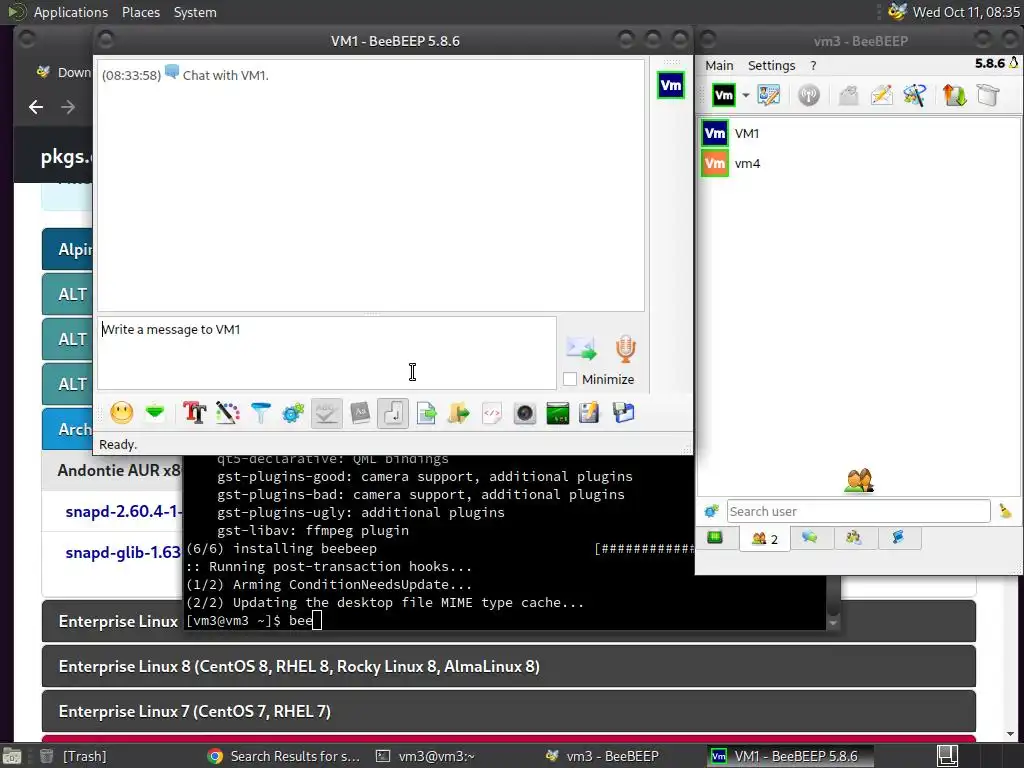This screenshot has width=1024, height=768.
Task: Click the green chalkboard icon
Action: (x=557, y=413)
